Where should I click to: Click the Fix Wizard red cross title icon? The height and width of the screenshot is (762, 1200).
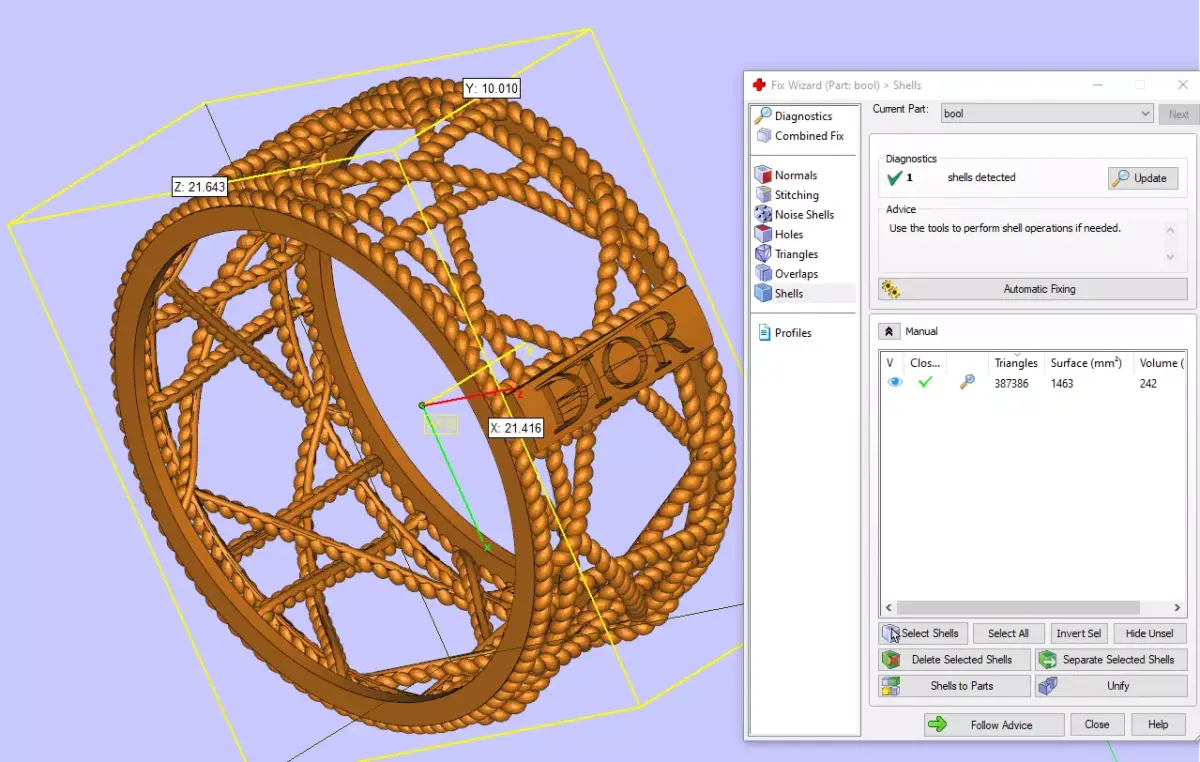(759, 86)
